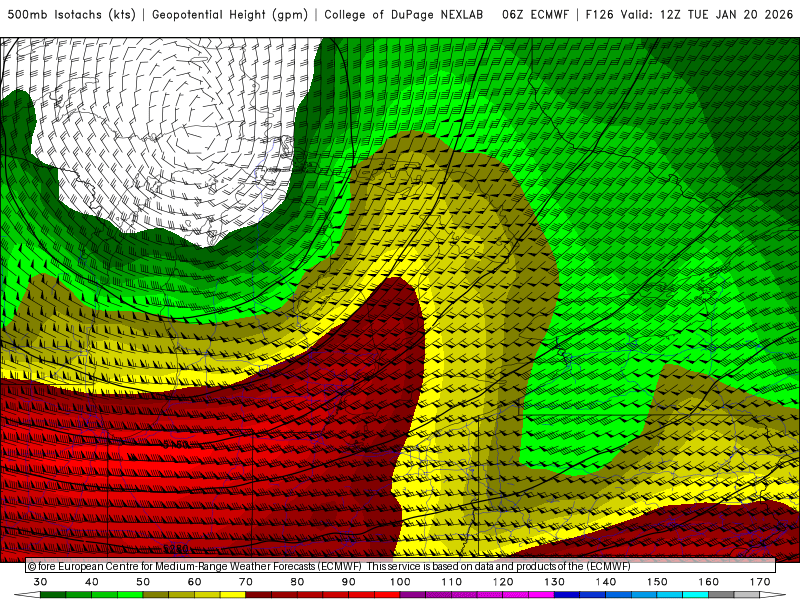Click the ECMWF copyright notice text

pyautogui.click(x=329, y=566)
